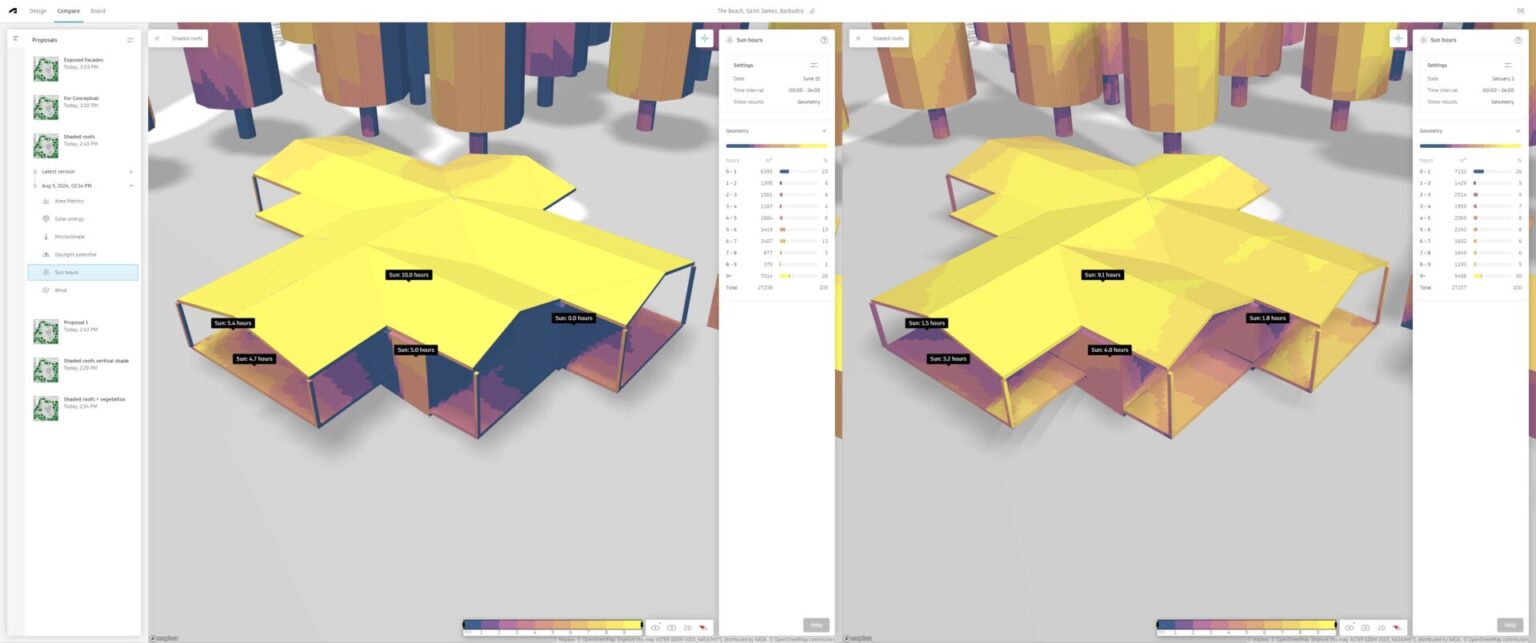The height and width of the screenshot is (643, 1536).
Task: Close Shaded roofs tag in left viewport
Action: coord(157,38)
